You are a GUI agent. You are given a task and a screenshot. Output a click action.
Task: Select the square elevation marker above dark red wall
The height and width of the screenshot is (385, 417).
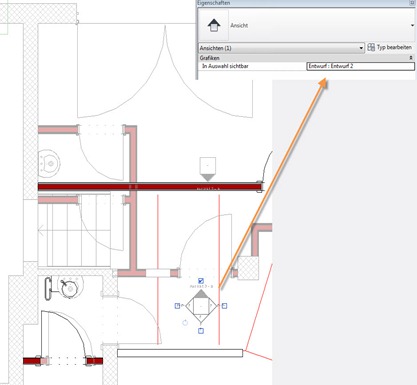click(208, 169)
